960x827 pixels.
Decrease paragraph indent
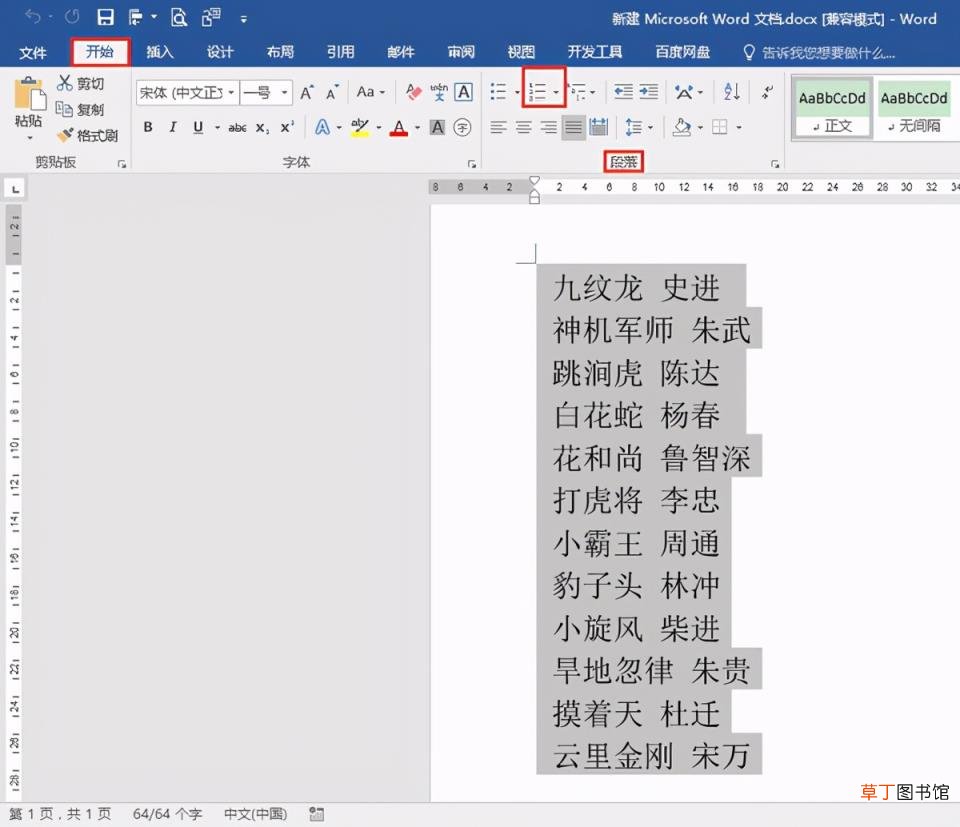click(x=623, y=92)
